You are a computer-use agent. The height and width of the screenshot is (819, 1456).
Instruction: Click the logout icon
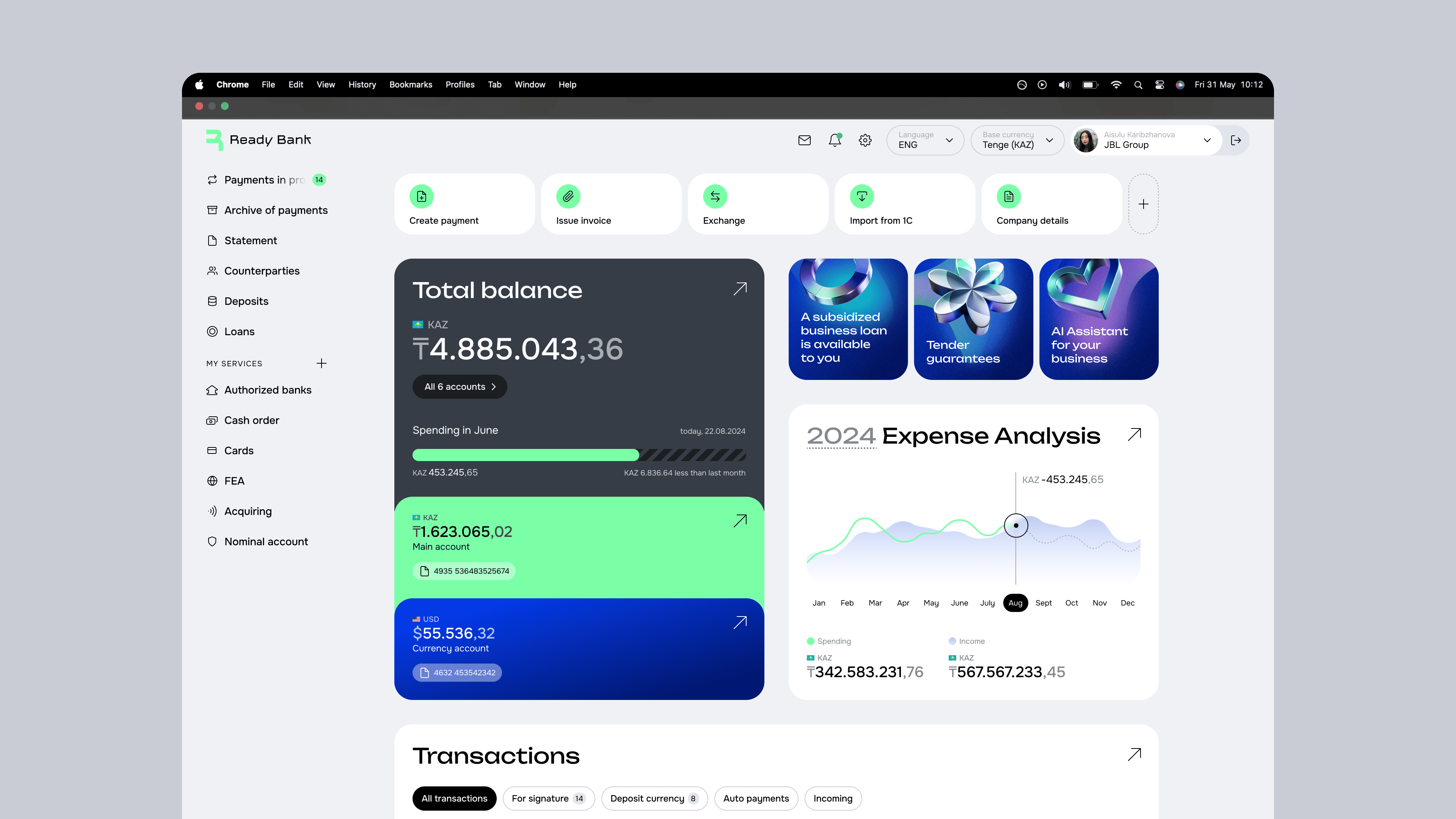pyautogui.click(x=1236, y=140)
